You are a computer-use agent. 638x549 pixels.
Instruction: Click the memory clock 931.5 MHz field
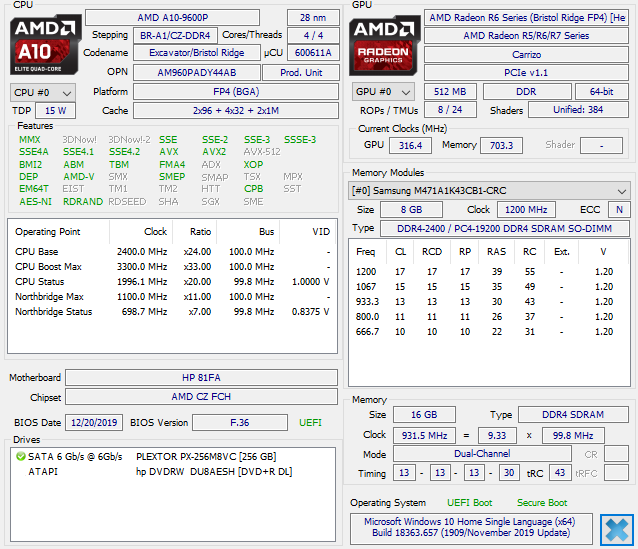pos(424,435)
